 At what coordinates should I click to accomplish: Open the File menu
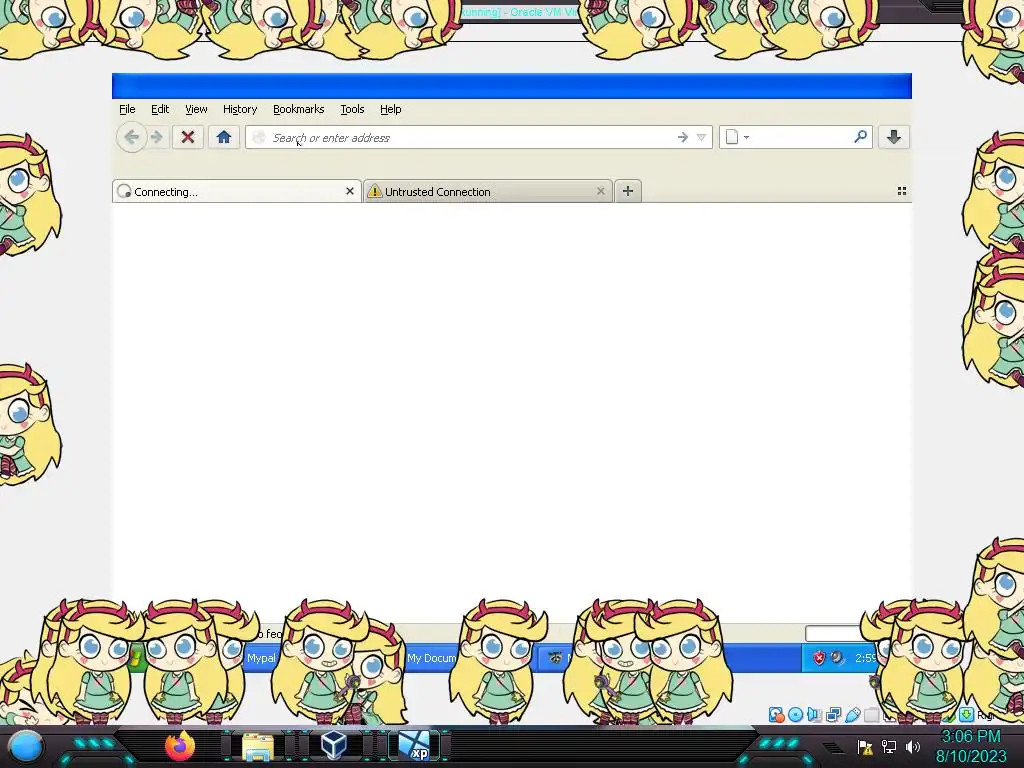127,109
